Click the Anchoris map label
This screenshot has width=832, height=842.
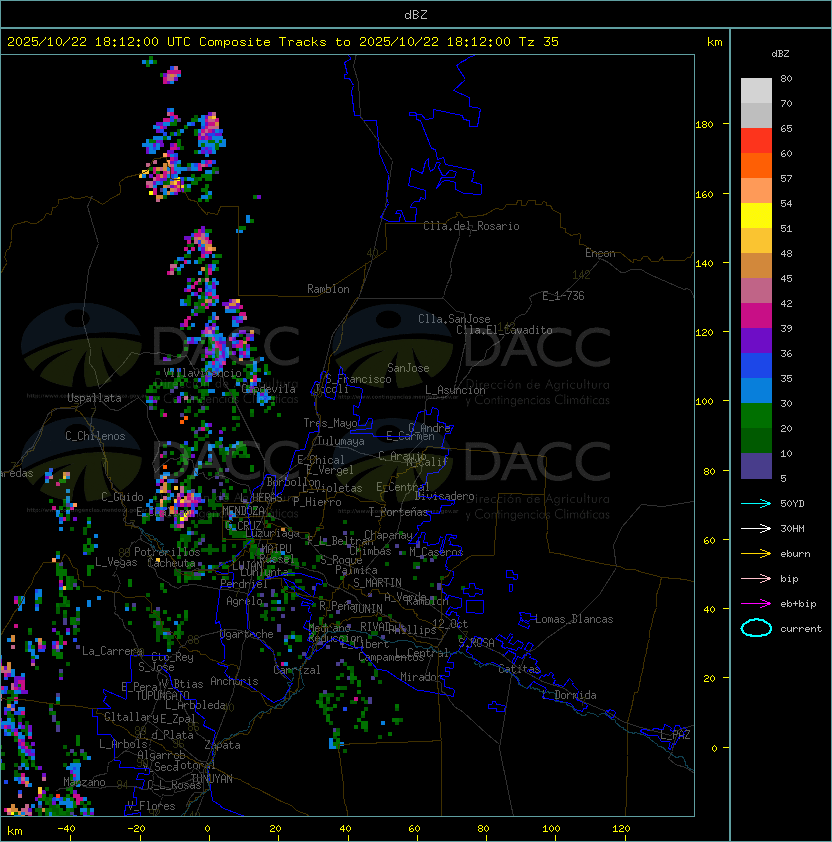coord(234,681)
